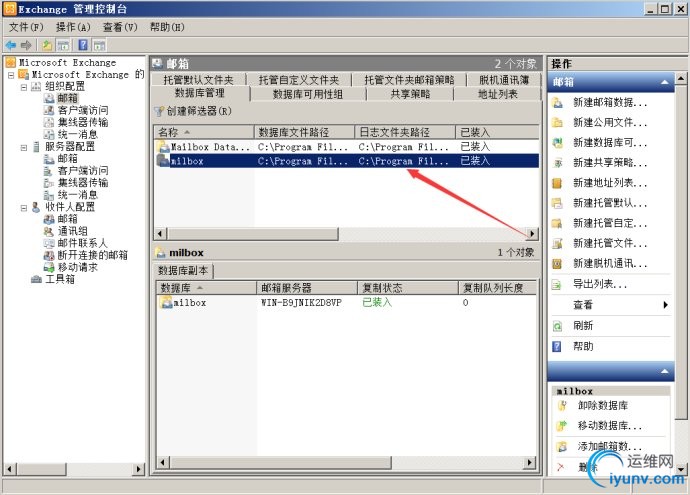Open the 文件(F) menu
690x495 pixels.
pyautogui.click(x=26, y=27)
